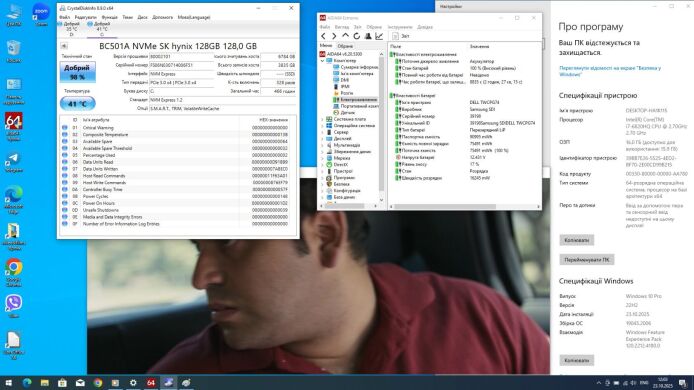694x390 pixels.
Task: Select Електроживлення item in AIDA64 tree
Action: pos(355,100)
